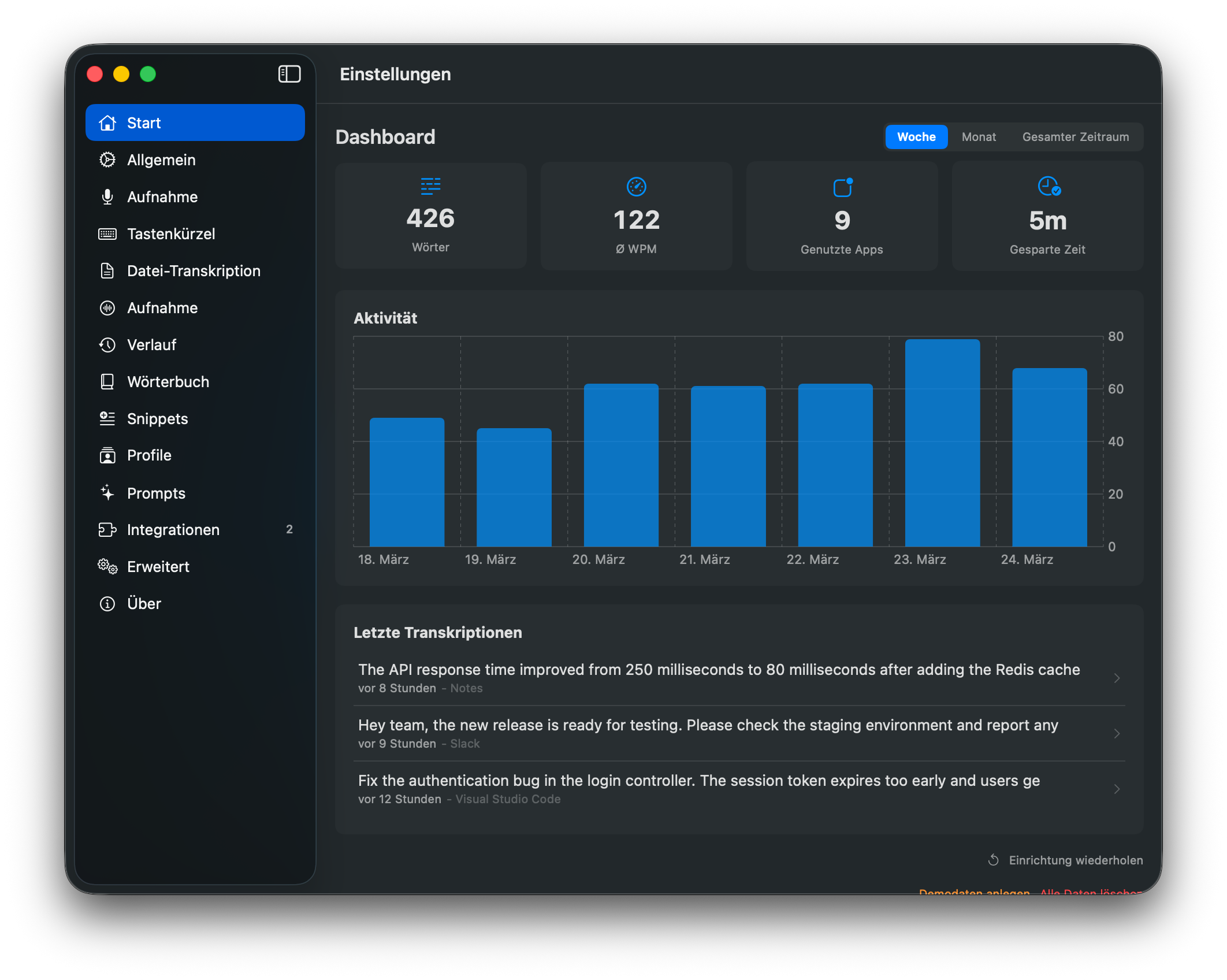Viewport: 1227px width, 980px height.
Task: Open chevron for authentication bug transcription
Action: (1117, 789)
